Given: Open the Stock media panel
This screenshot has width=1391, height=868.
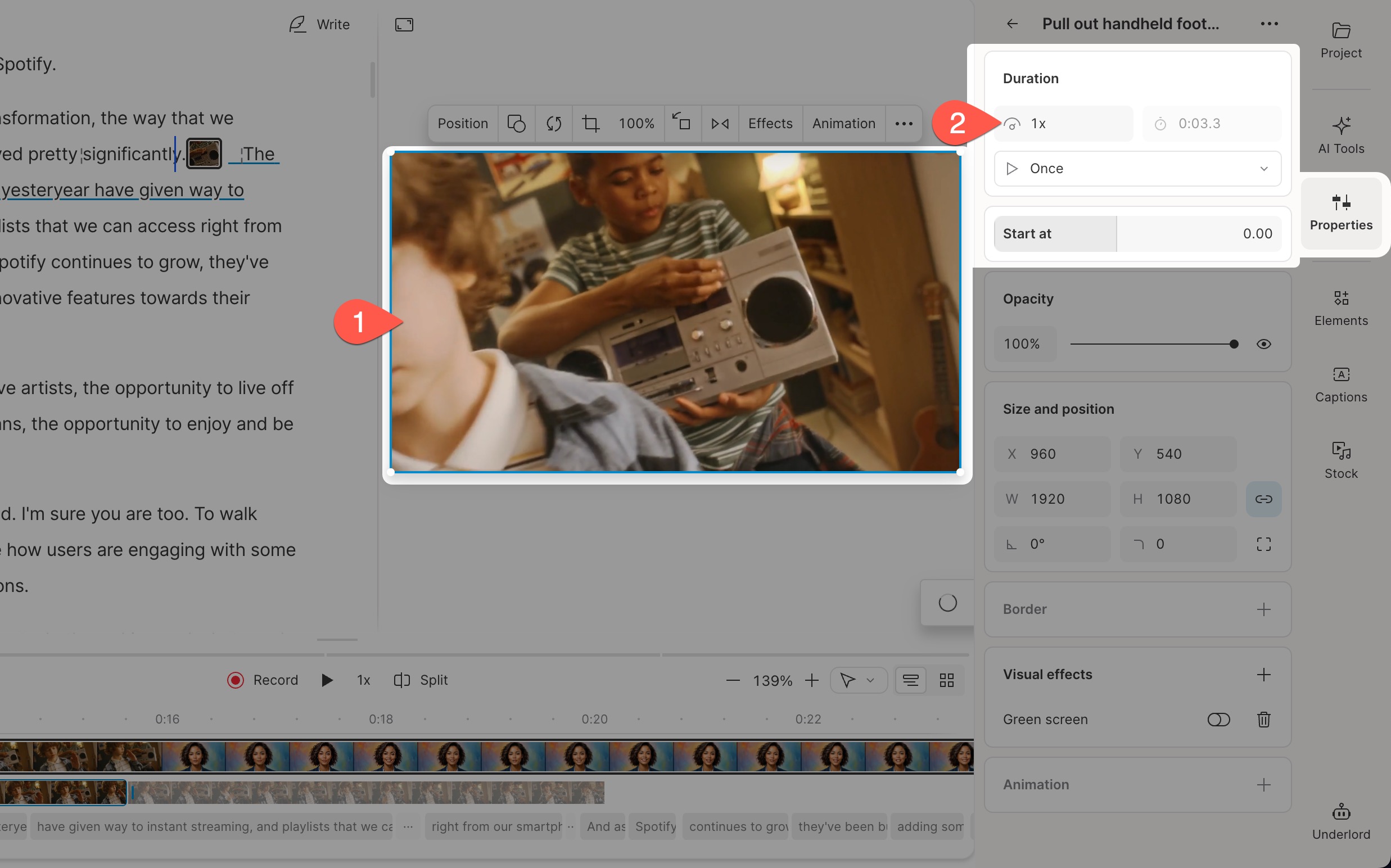Looking at the screenshot, I should click(x=1340, y=459).
